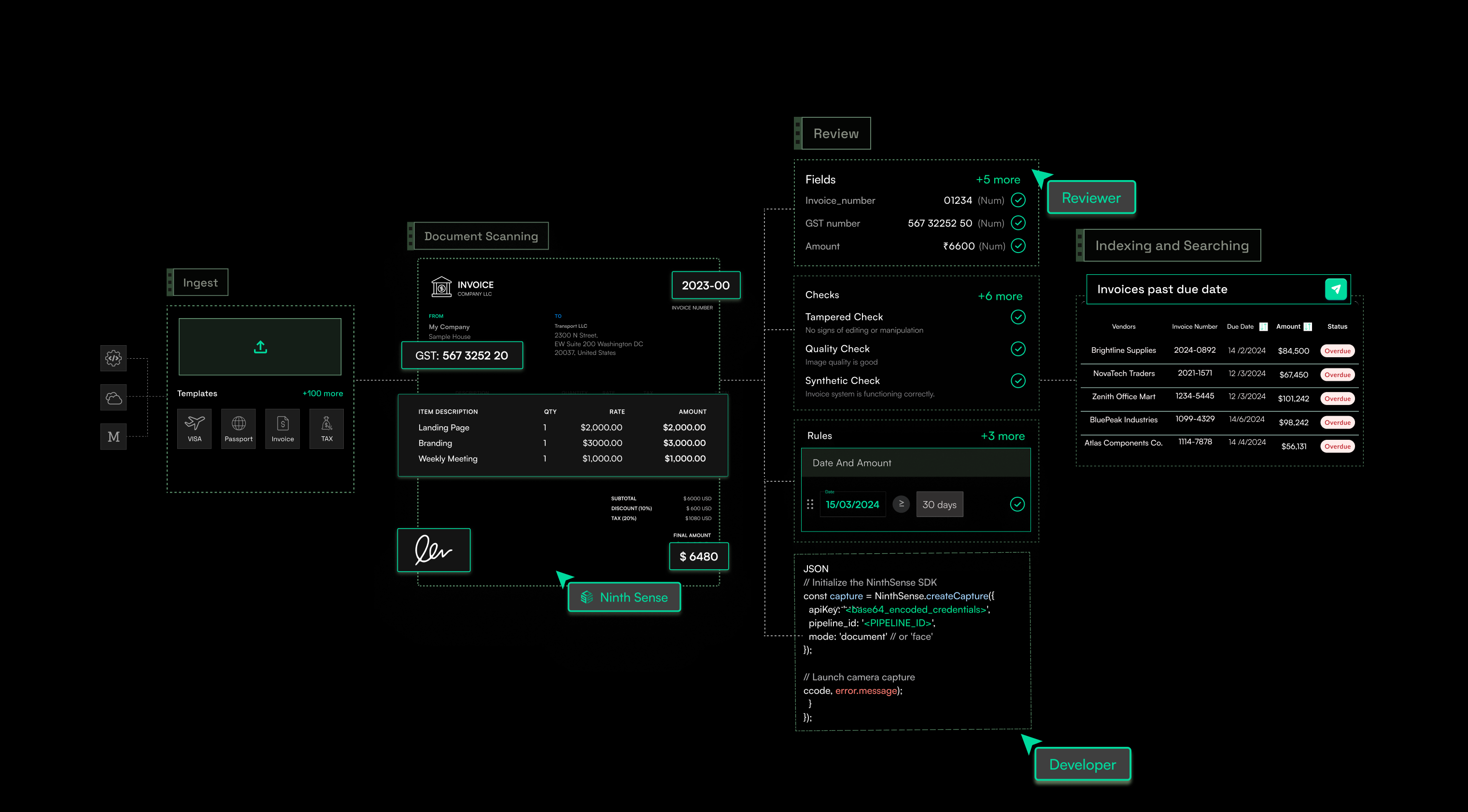This screenshot has width=1468, height=812.
Task: Open the greater-or-equal operator selector
Action: point(901,504)
